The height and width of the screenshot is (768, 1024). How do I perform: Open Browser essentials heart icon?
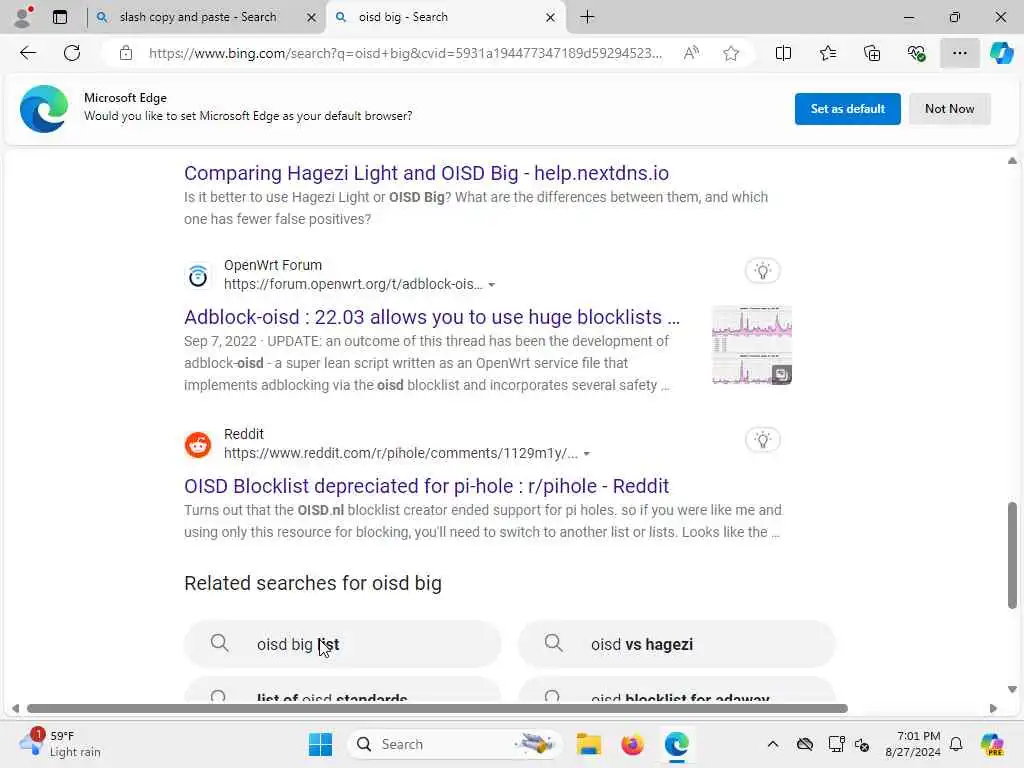[x=916, y=53]
